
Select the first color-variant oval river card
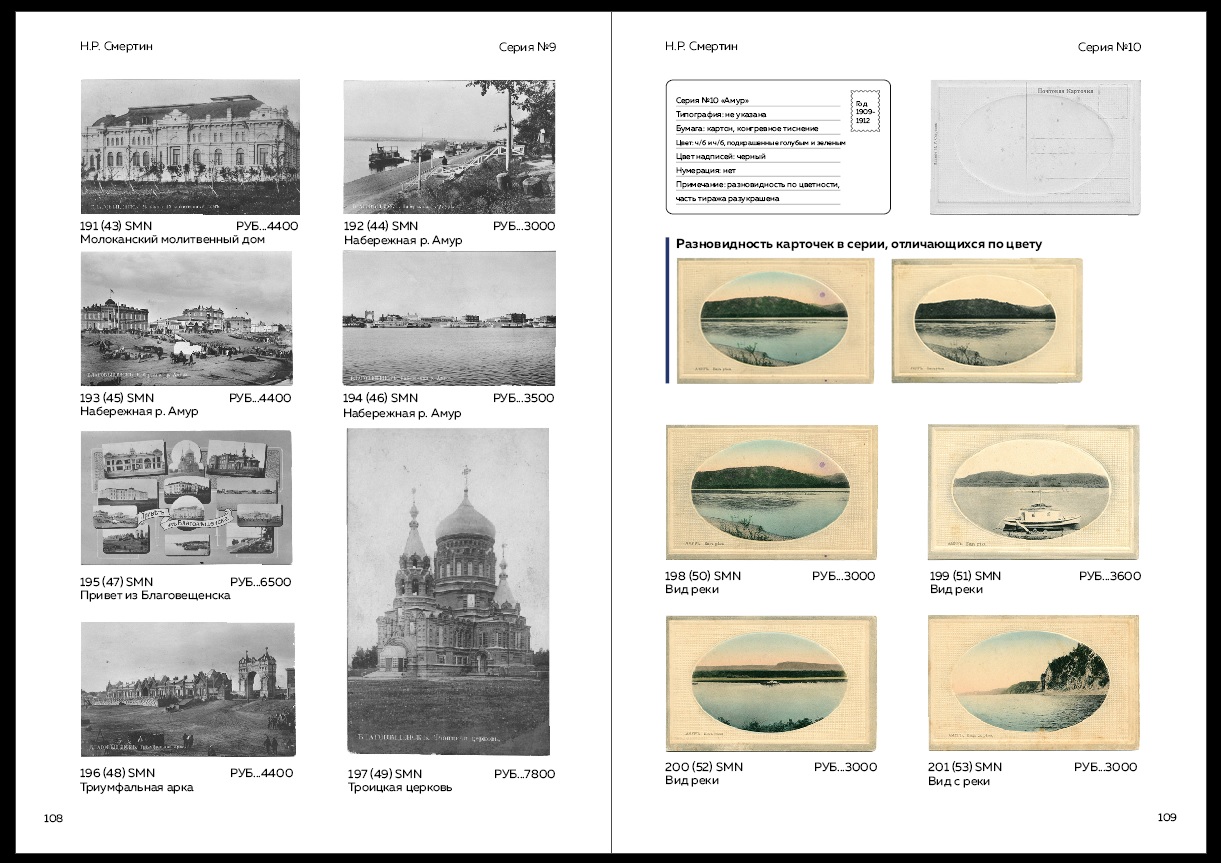775,320
